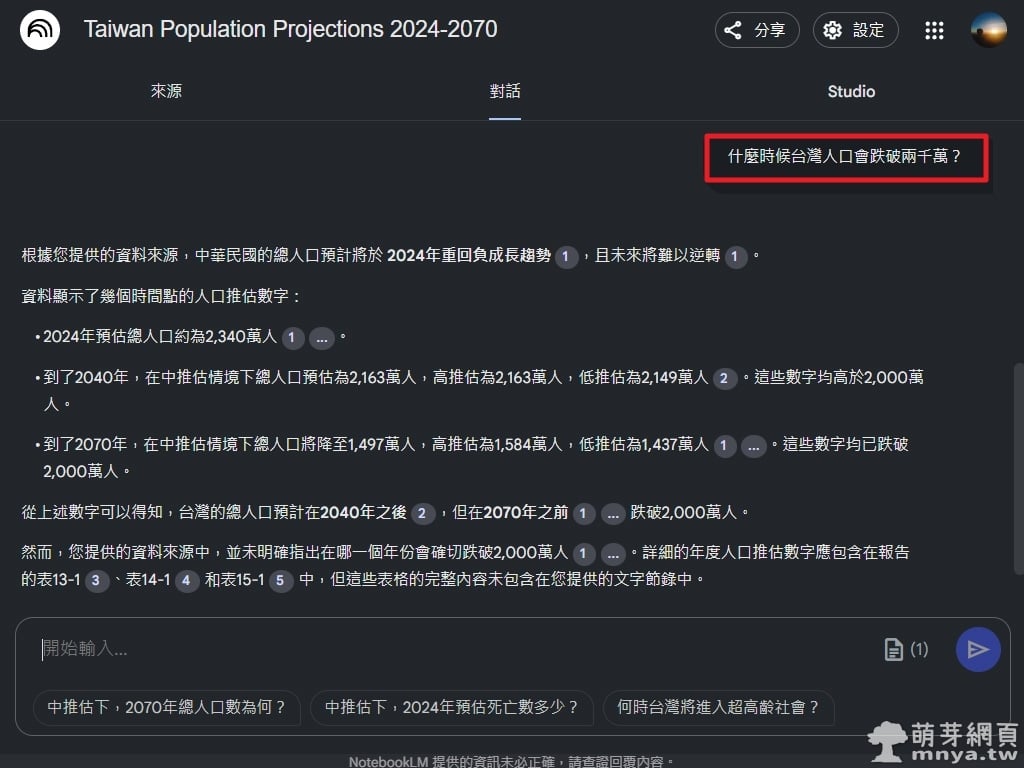Switch to the Studio tab
The image size is (1024, 768).
[851, 92]
